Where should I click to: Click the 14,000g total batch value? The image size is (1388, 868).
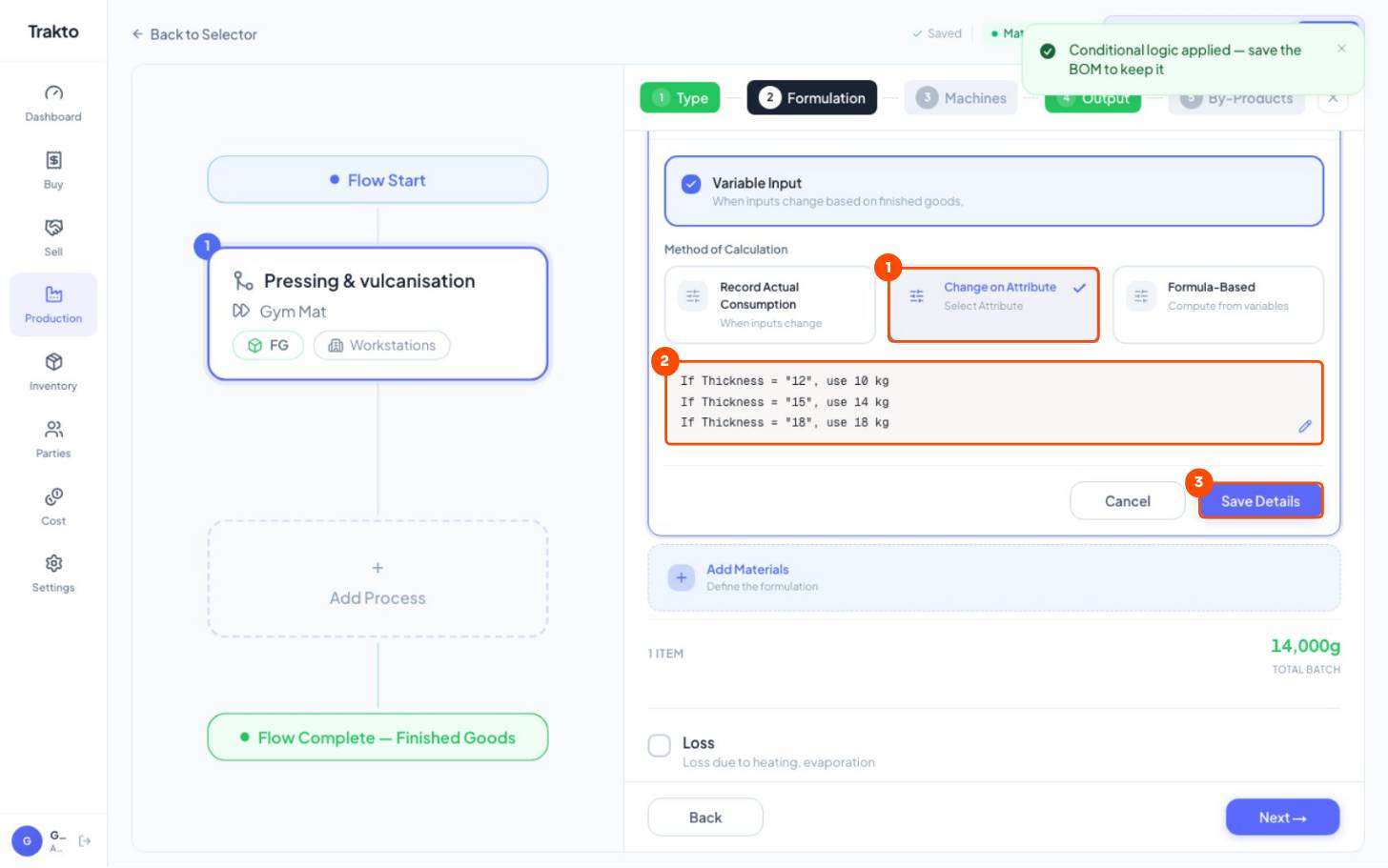click(x=1305, y=646)
